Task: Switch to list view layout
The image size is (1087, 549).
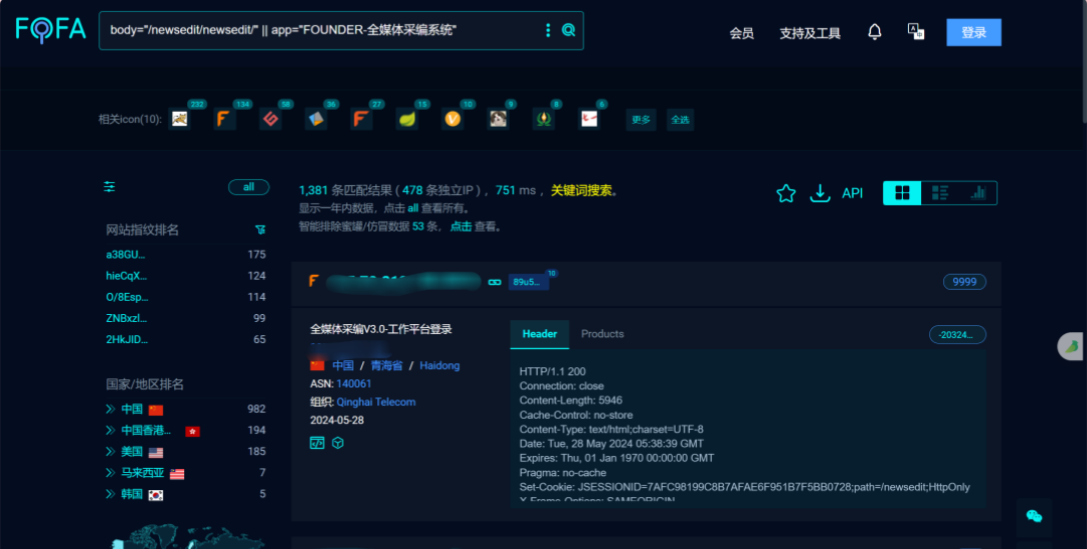Action: coord(940,193)
